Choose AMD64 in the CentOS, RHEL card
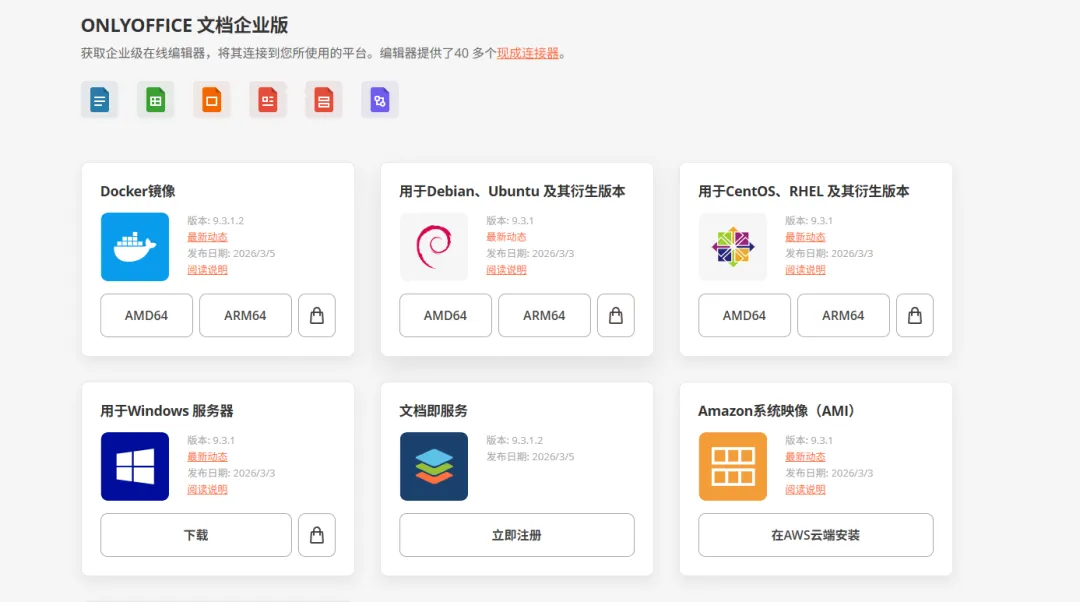The image size is (1080, 602). (x=745, y=315)
